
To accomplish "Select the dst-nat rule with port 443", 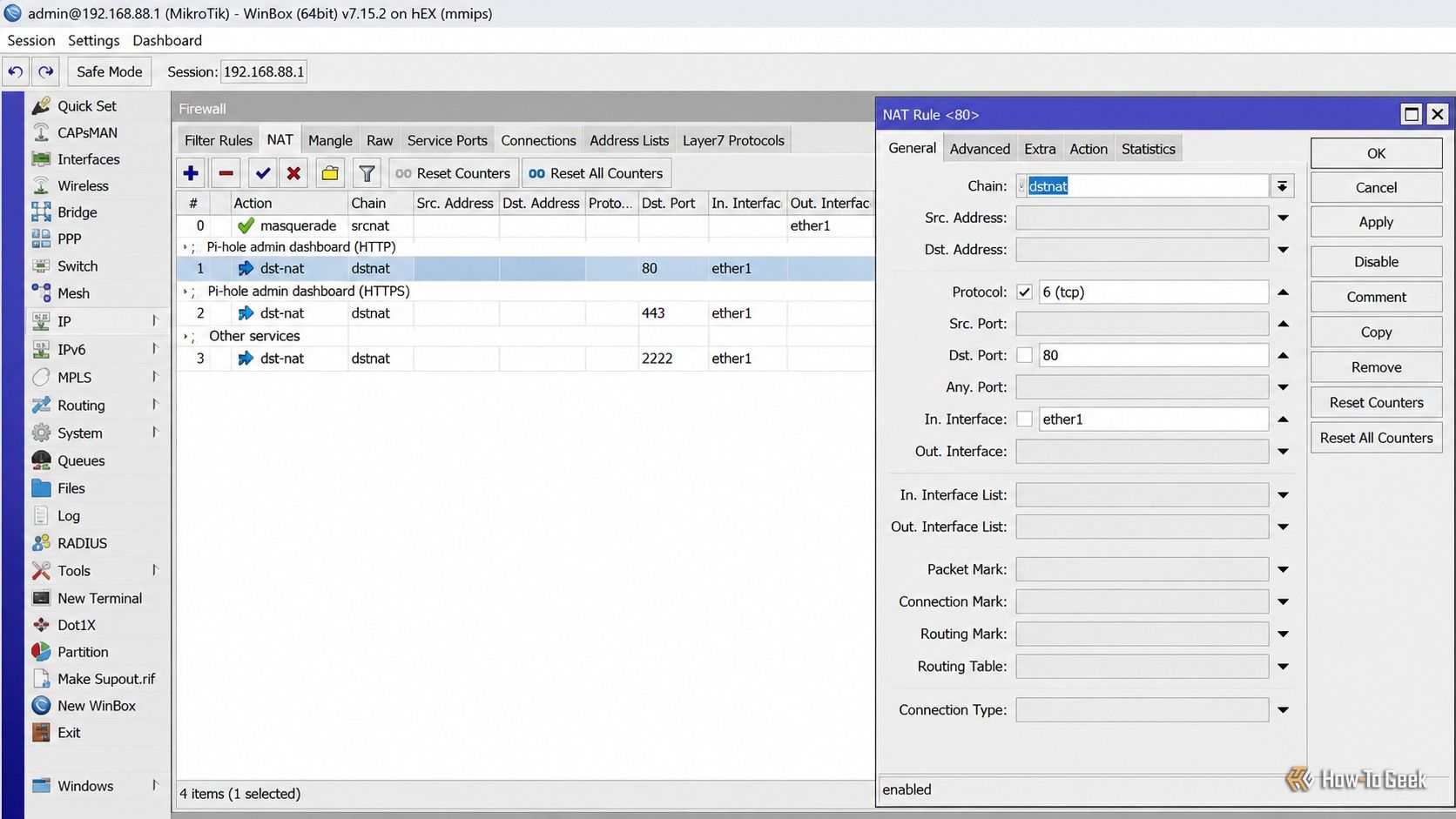I will 525,312.
